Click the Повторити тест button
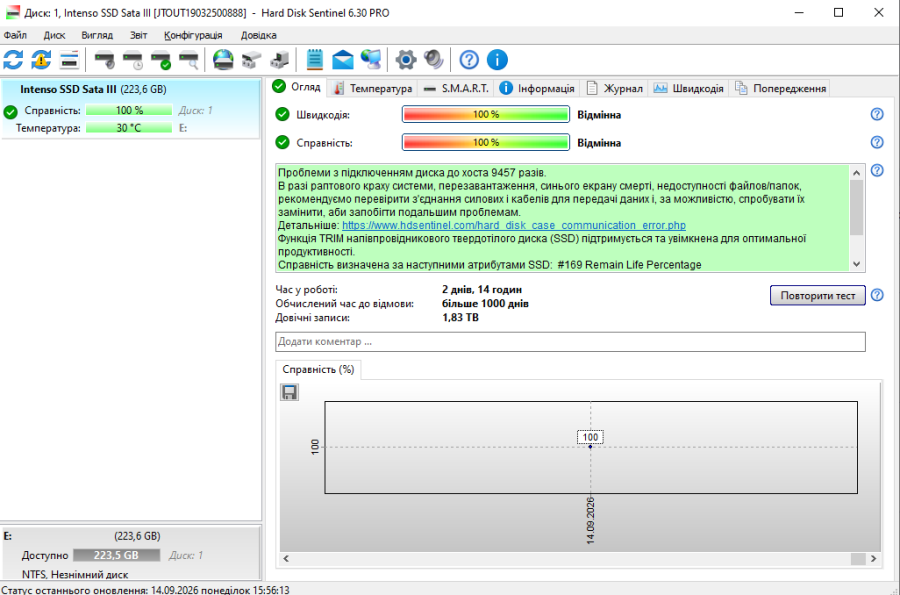This screenshot has width=900, height=595. 817,295
